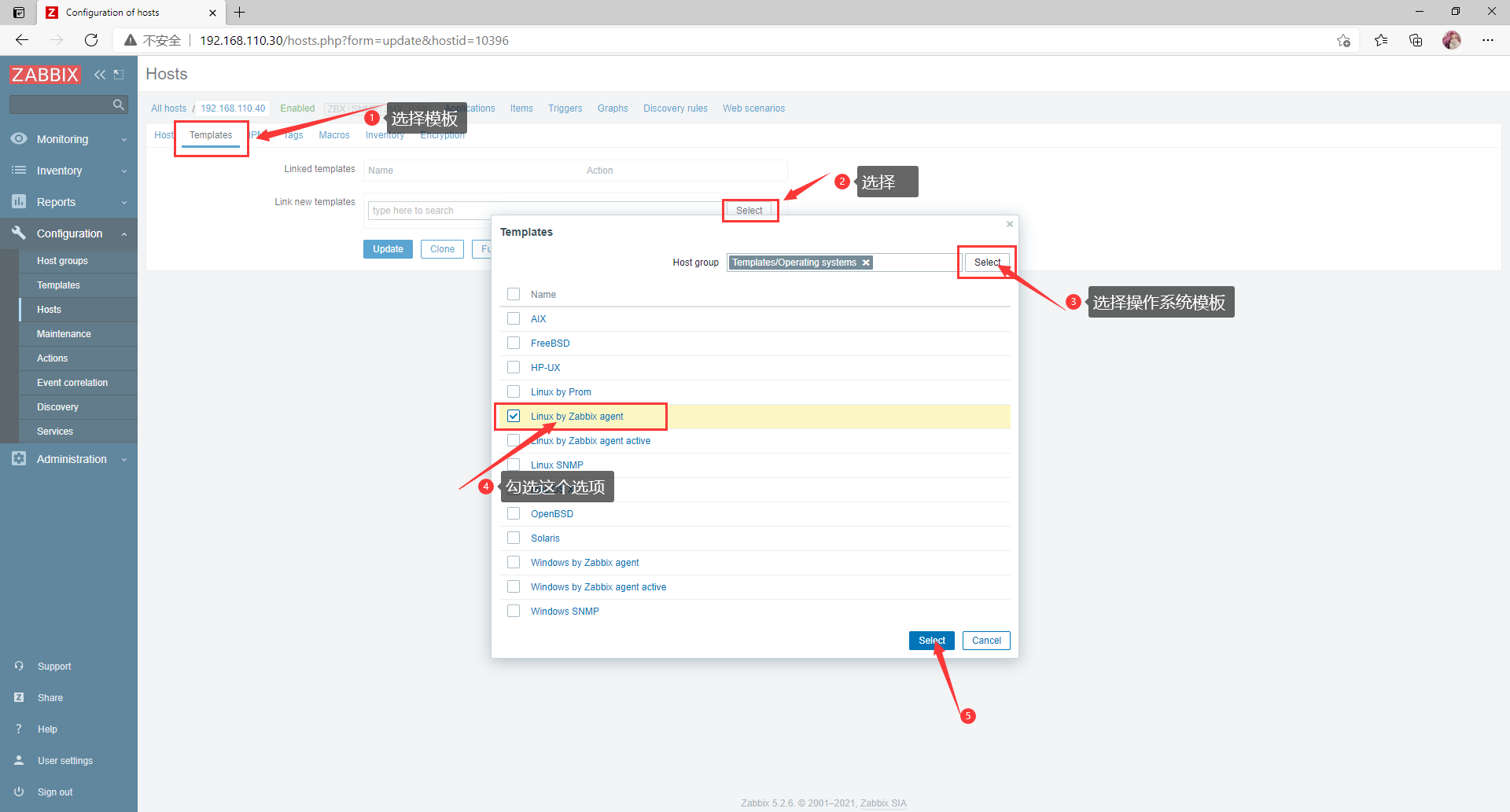Collapse sidebar with double-chevron icon
The image size is (1510, 812).
pyautogui.click(x=99, y=75)
